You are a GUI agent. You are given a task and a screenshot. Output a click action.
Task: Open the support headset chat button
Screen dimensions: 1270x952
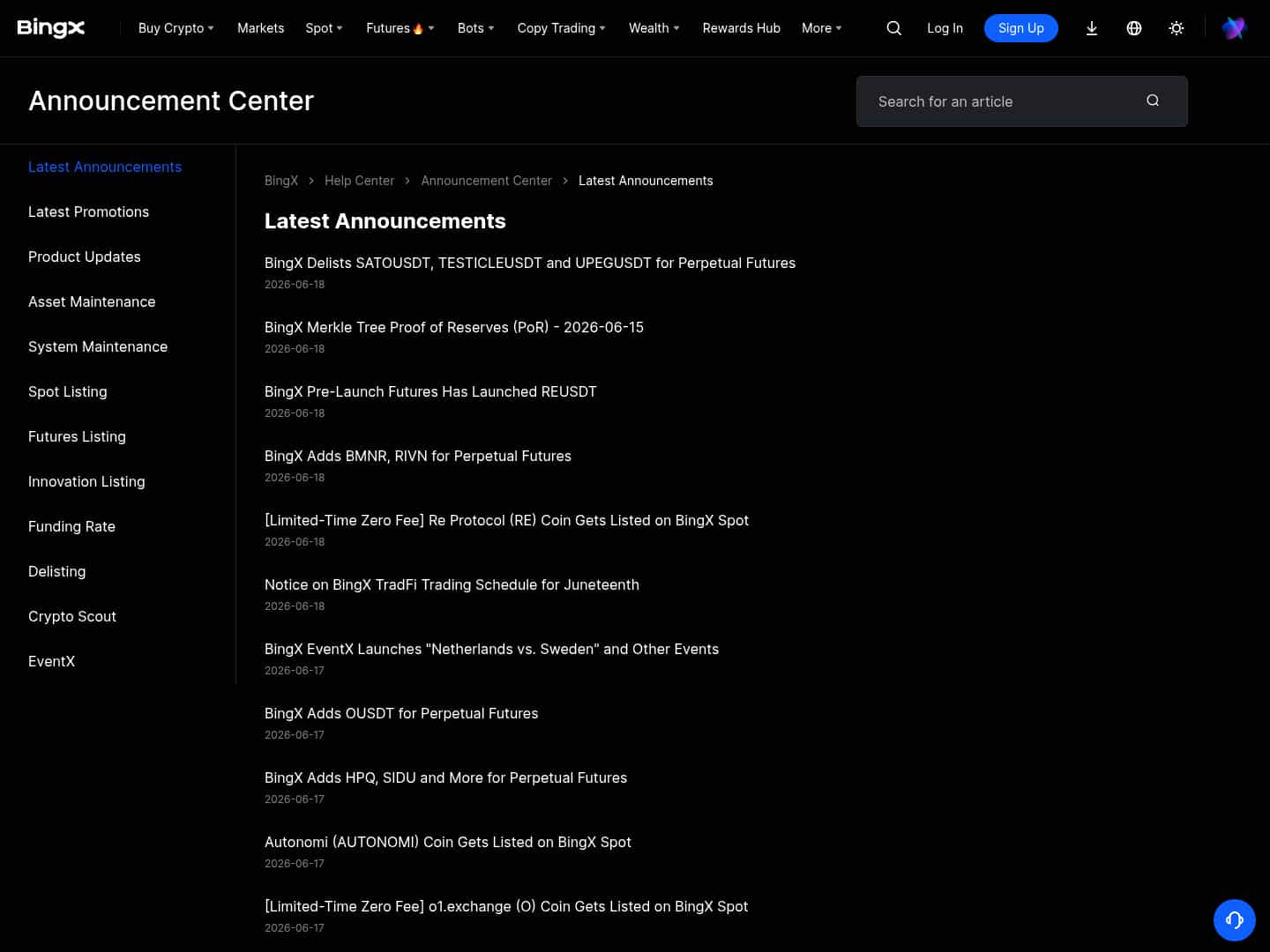1235,920
